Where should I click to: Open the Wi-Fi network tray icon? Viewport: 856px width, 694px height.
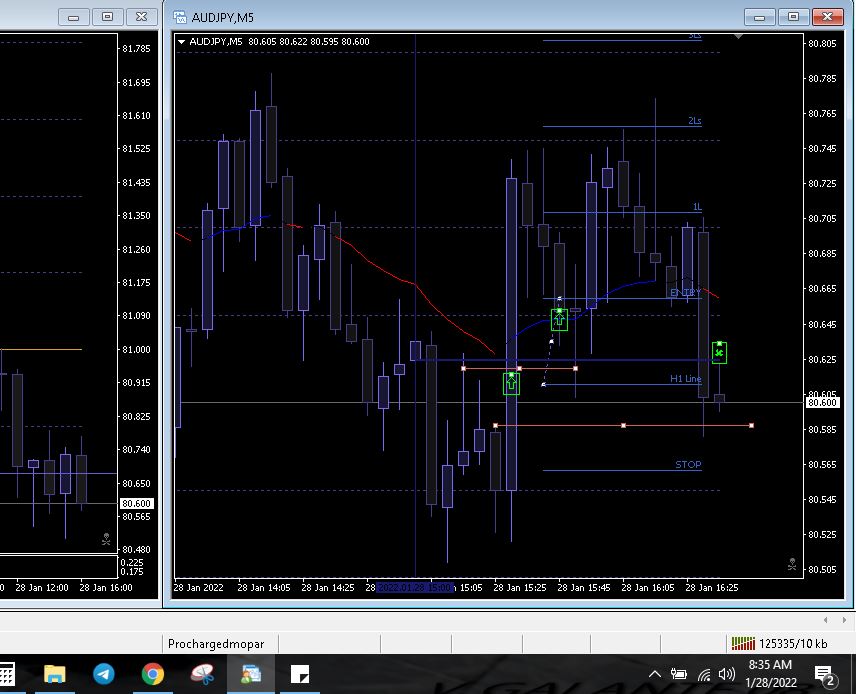click(704, 674)
